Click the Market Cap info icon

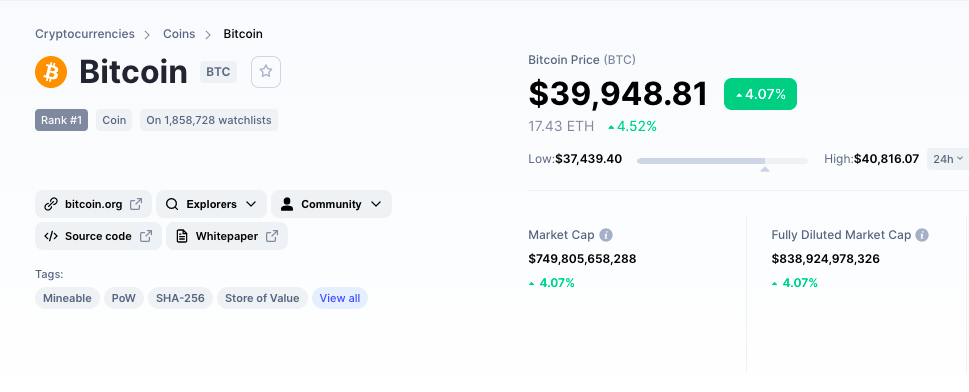tap(606, 235)
